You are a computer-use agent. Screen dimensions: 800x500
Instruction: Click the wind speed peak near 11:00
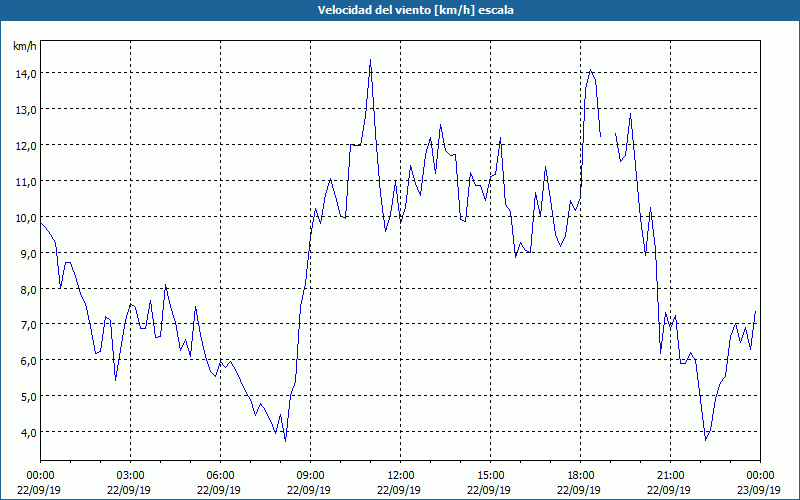[370, 60]
